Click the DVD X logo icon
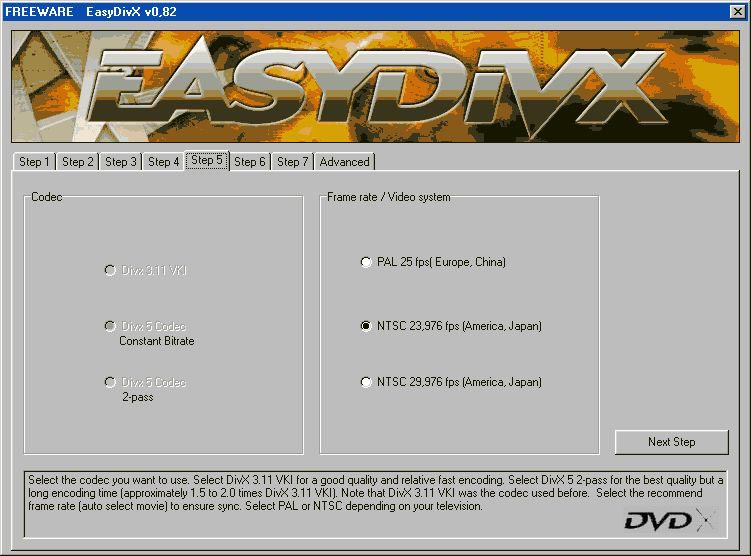This screenshot has width=751, height=556. point(669,520)
